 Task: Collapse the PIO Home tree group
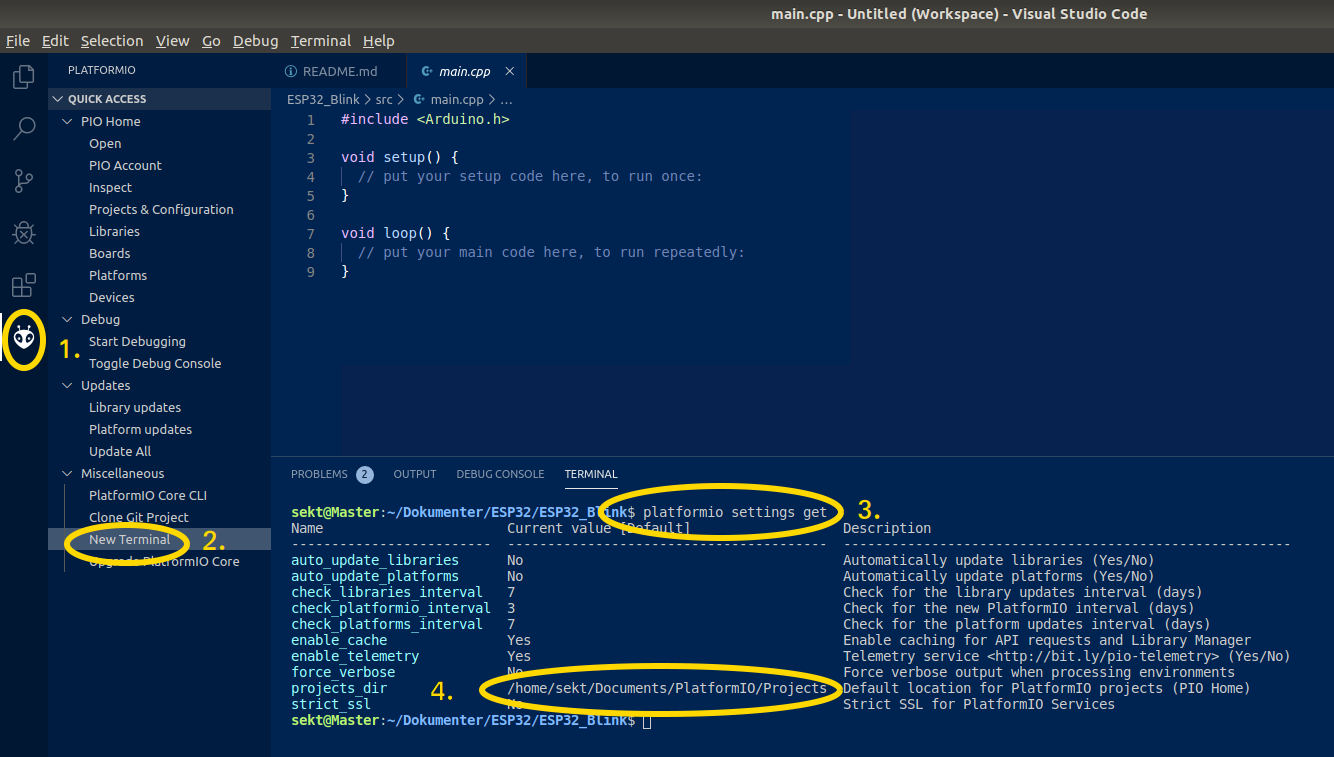point(68,121)
